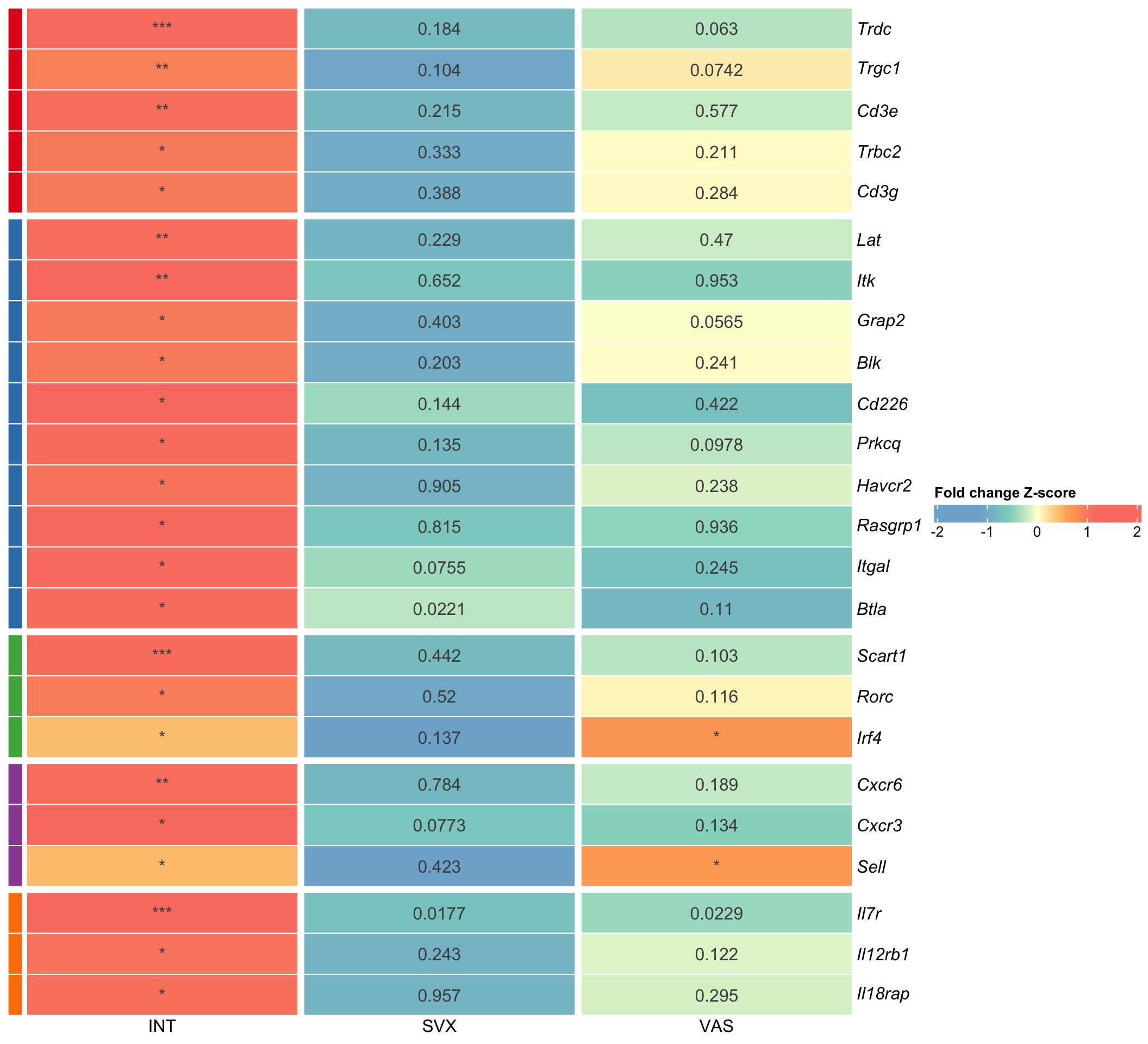Click the INT cell in the Irf4 row
This screenshot has width=1148, height=1044.
tap(162, 737)
